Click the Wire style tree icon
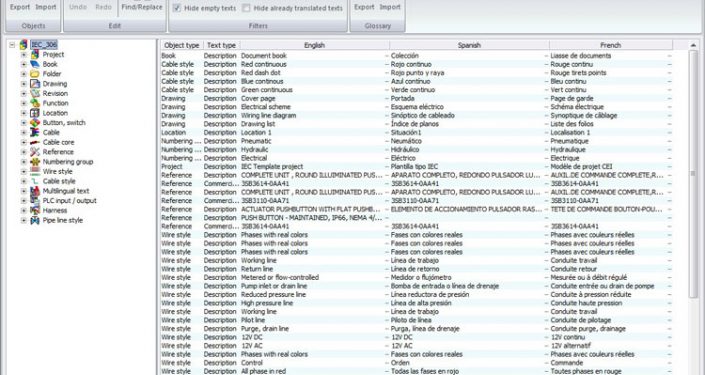705x375 pixels. [x=35, y=171]
